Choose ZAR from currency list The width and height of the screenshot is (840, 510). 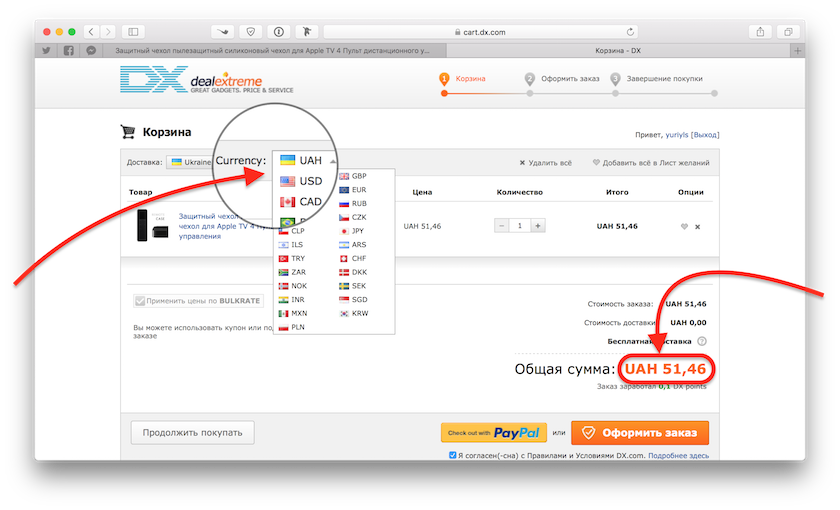pyautogui.click(x=292, y=272)
